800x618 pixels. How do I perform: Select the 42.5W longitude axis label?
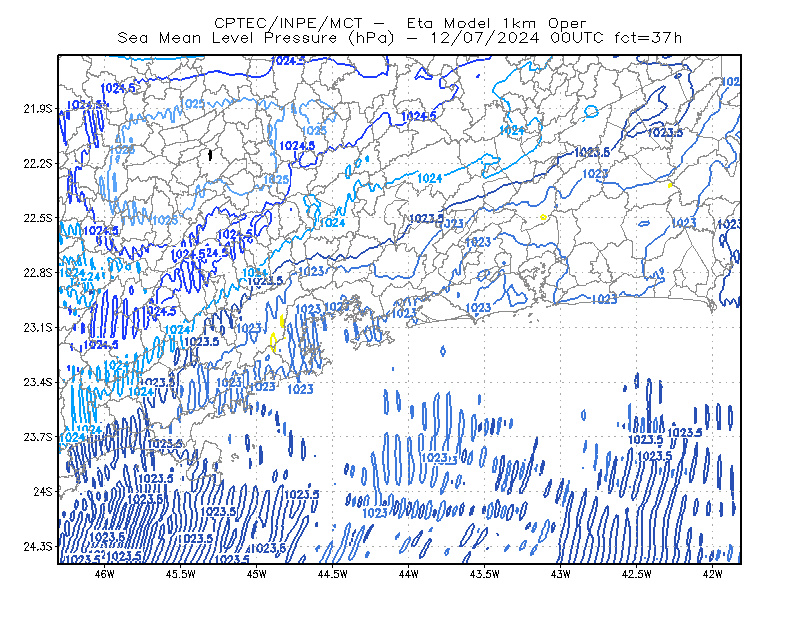[x=636, y=574]
